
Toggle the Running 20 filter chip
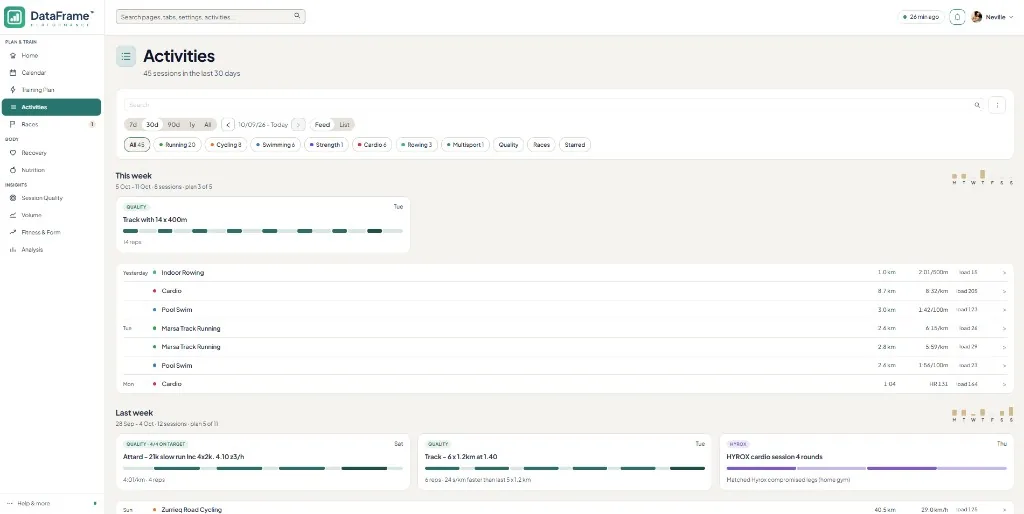tap(177, 145)
